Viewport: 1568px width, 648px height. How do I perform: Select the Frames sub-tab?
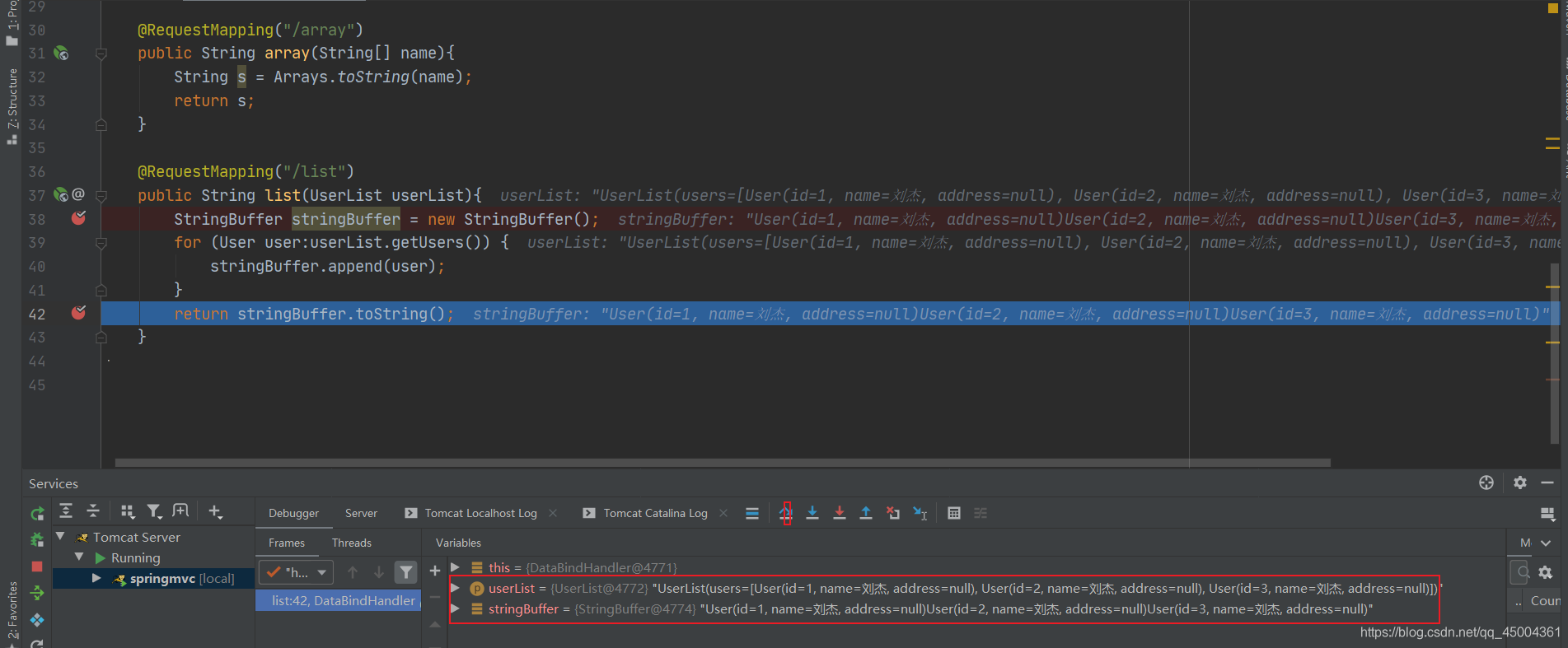[286, 543]
